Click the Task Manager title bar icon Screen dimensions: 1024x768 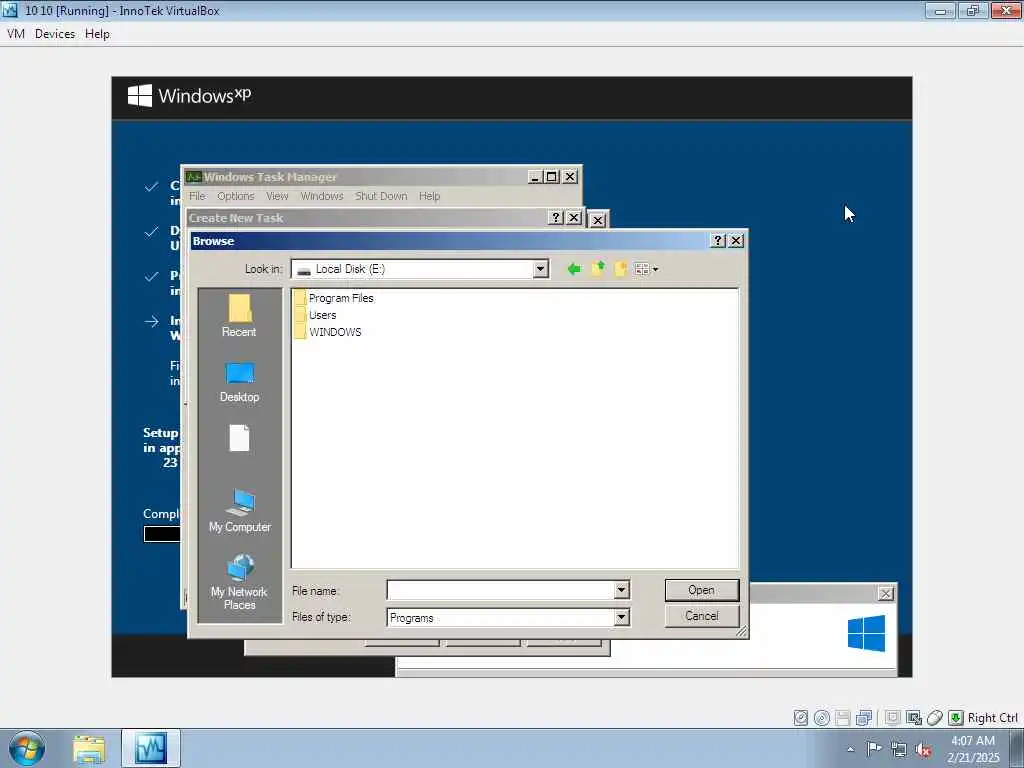[193, 177]
